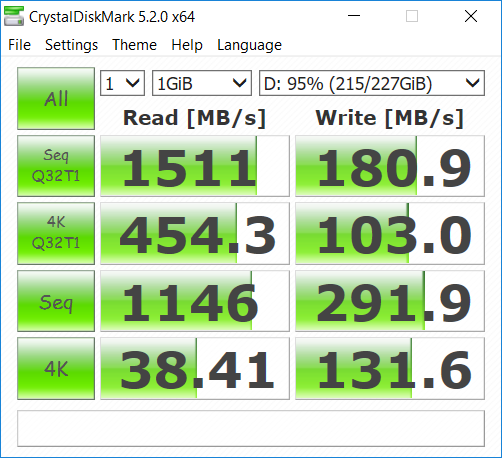Click the Seq write result 291.9
Screen dimensions: 502x458
click(x=390, y=301)
